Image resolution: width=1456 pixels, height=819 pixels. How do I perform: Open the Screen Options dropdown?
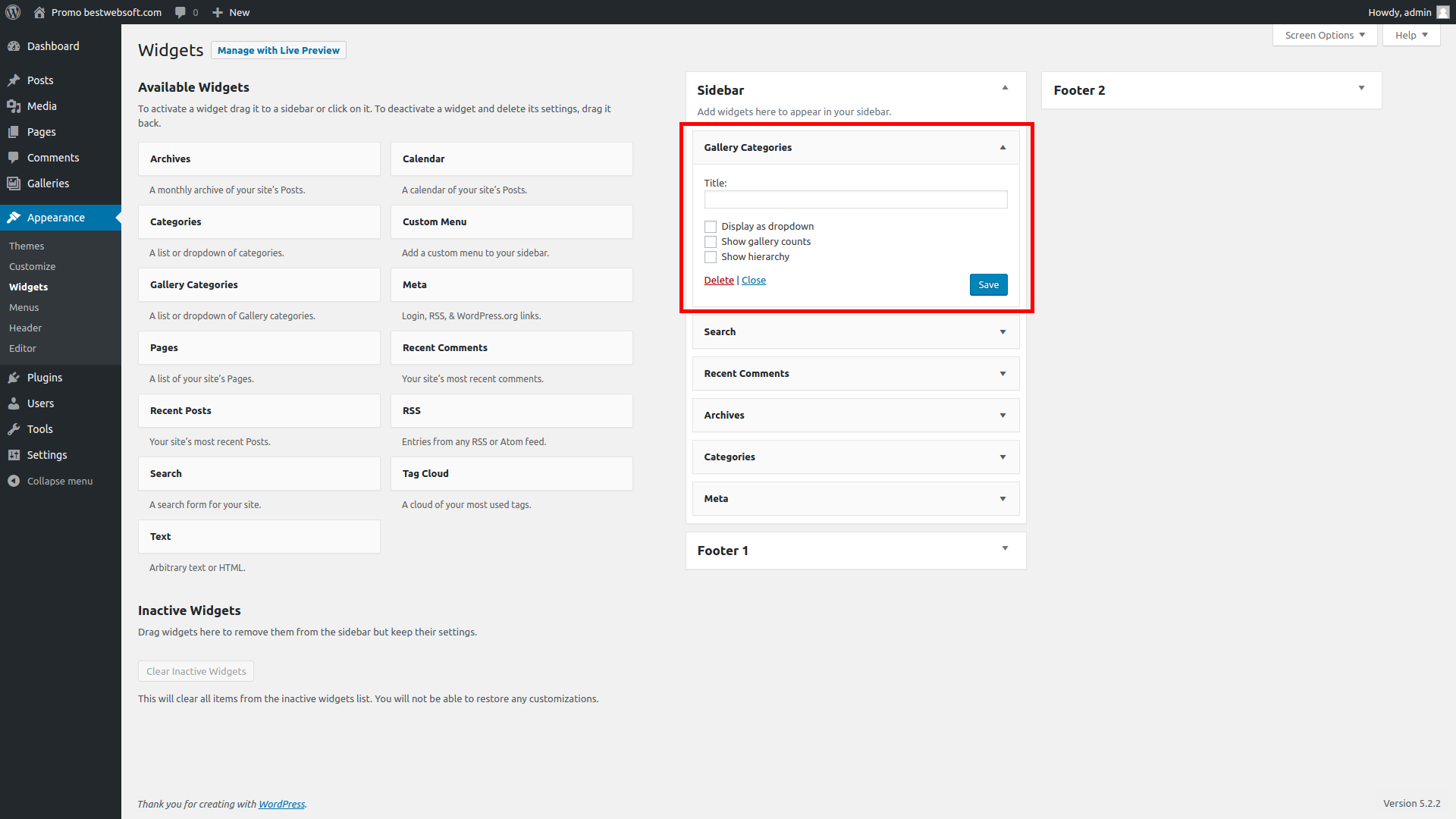(1324, 35)
